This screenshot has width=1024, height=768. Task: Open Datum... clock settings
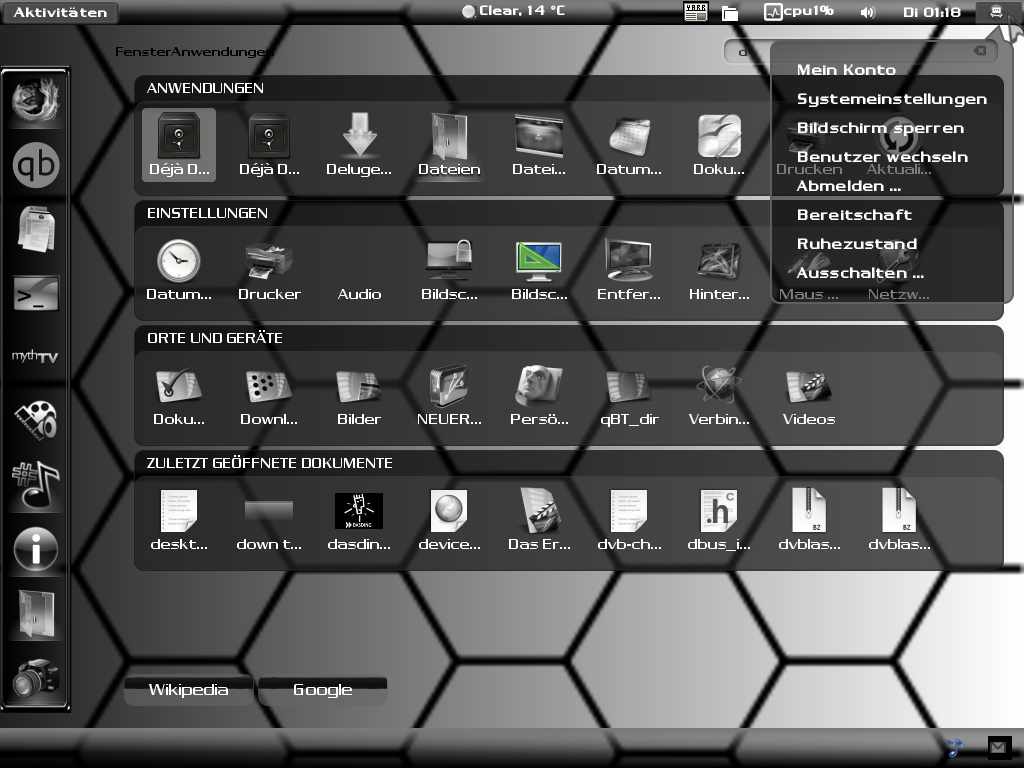pos(179,270)
